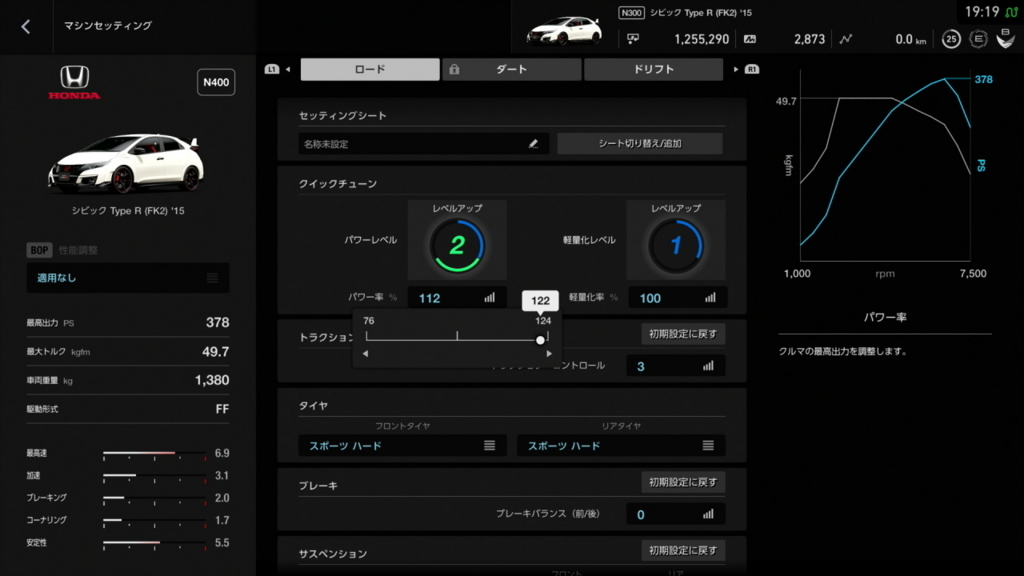Select the ダート tab

pos(511,69)
